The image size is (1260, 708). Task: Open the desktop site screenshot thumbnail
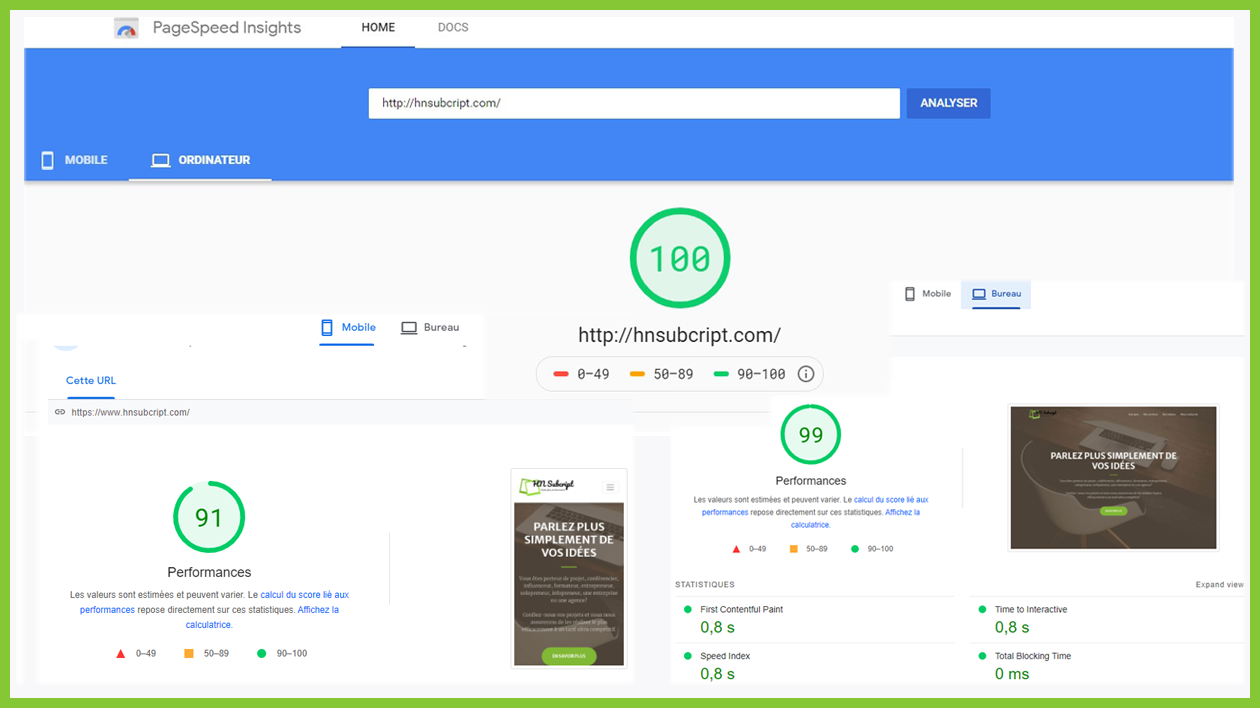coord(1113,477)
